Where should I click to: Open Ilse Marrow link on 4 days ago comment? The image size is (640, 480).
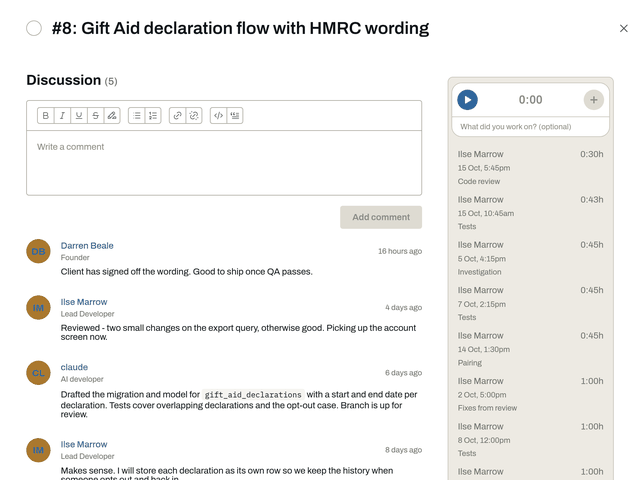pyautogui.click(x=84, y=302)
